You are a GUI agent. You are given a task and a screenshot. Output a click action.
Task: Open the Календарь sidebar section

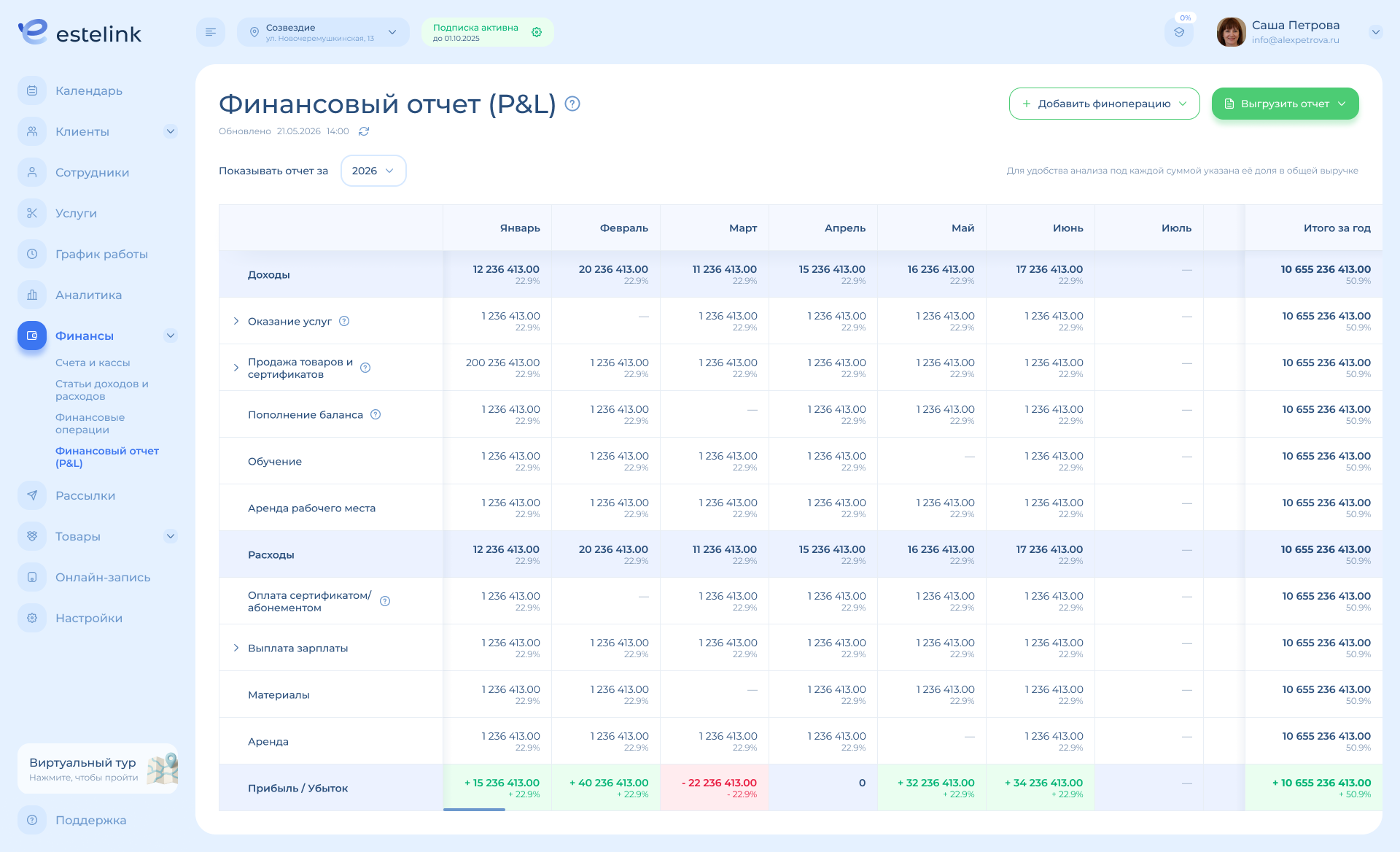click(88, 90)
